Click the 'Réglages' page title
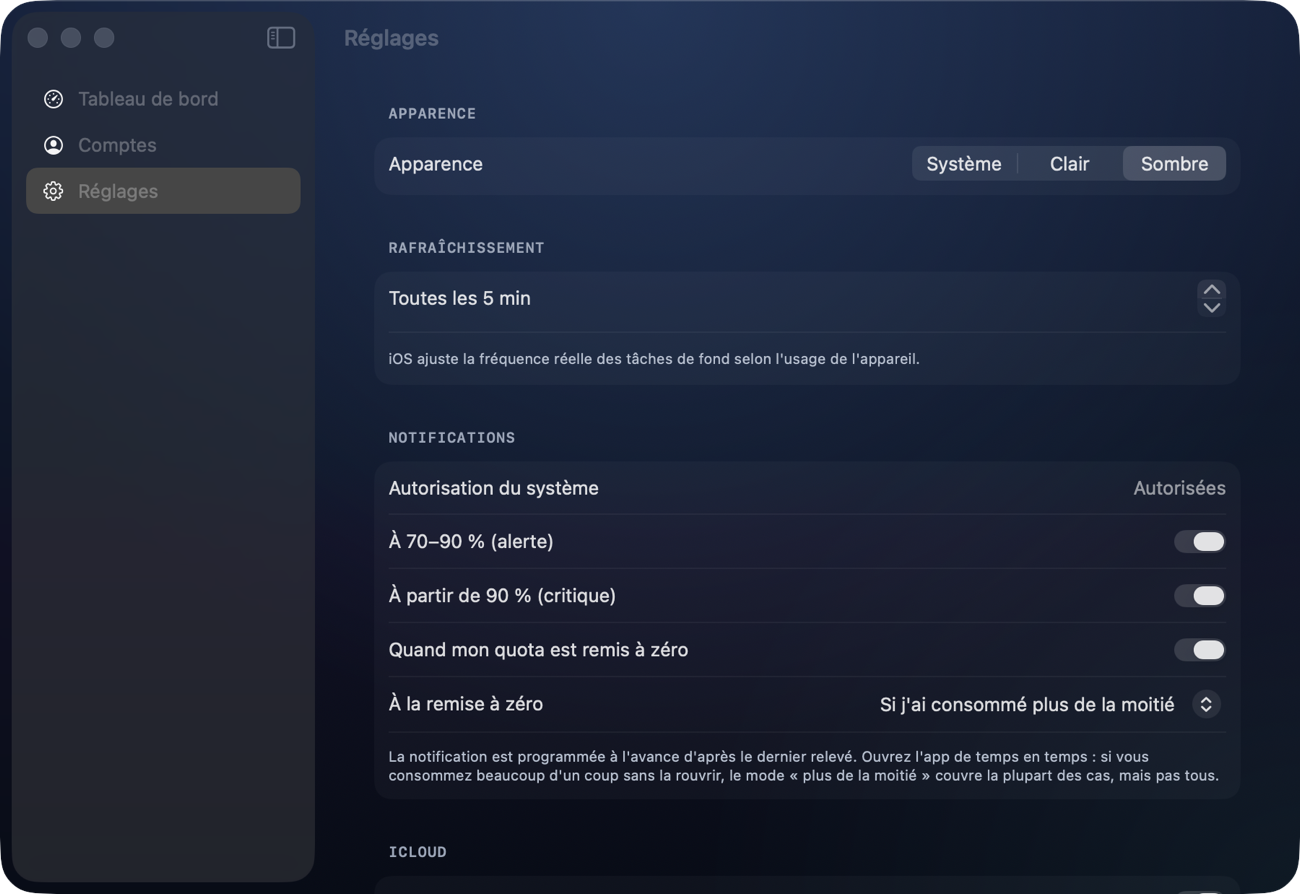Screen dimensions: 1300x894 [391, 38]
